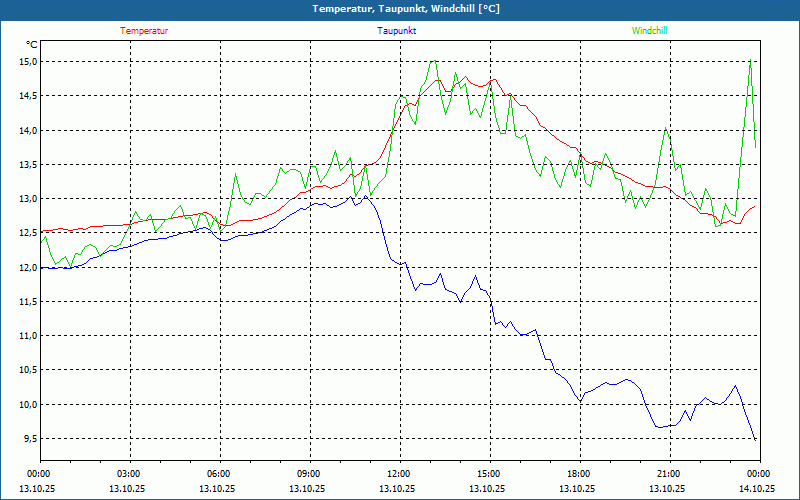Click the 14.10.25 date label
Viewport: 800px width, 500px height.
click(757, 488)
